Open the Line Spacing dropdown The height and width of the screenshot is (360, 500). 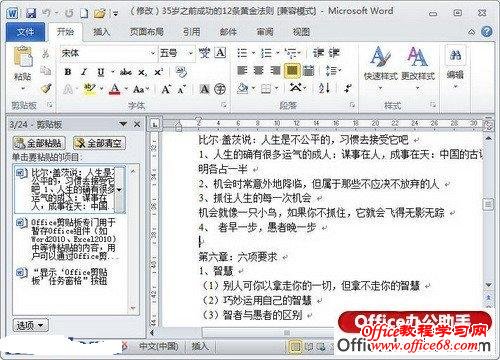click(x=333, y=71)
